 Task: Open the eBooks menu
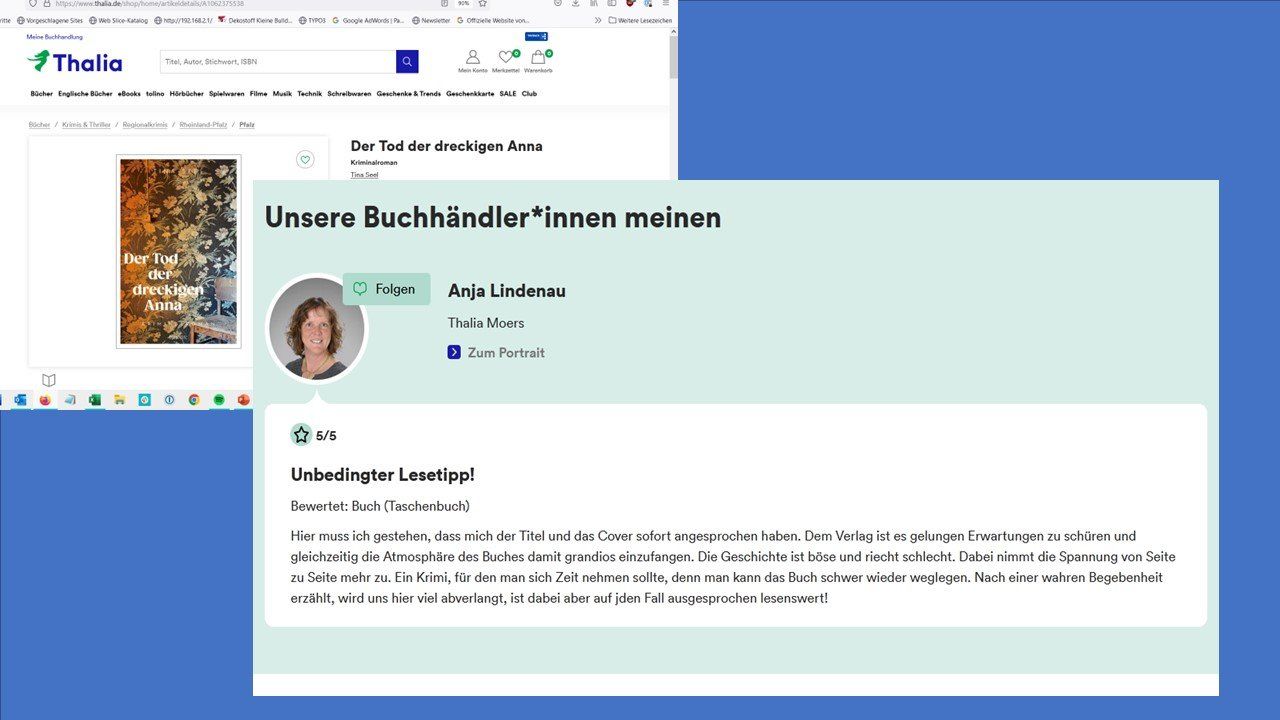pos(129,94)
